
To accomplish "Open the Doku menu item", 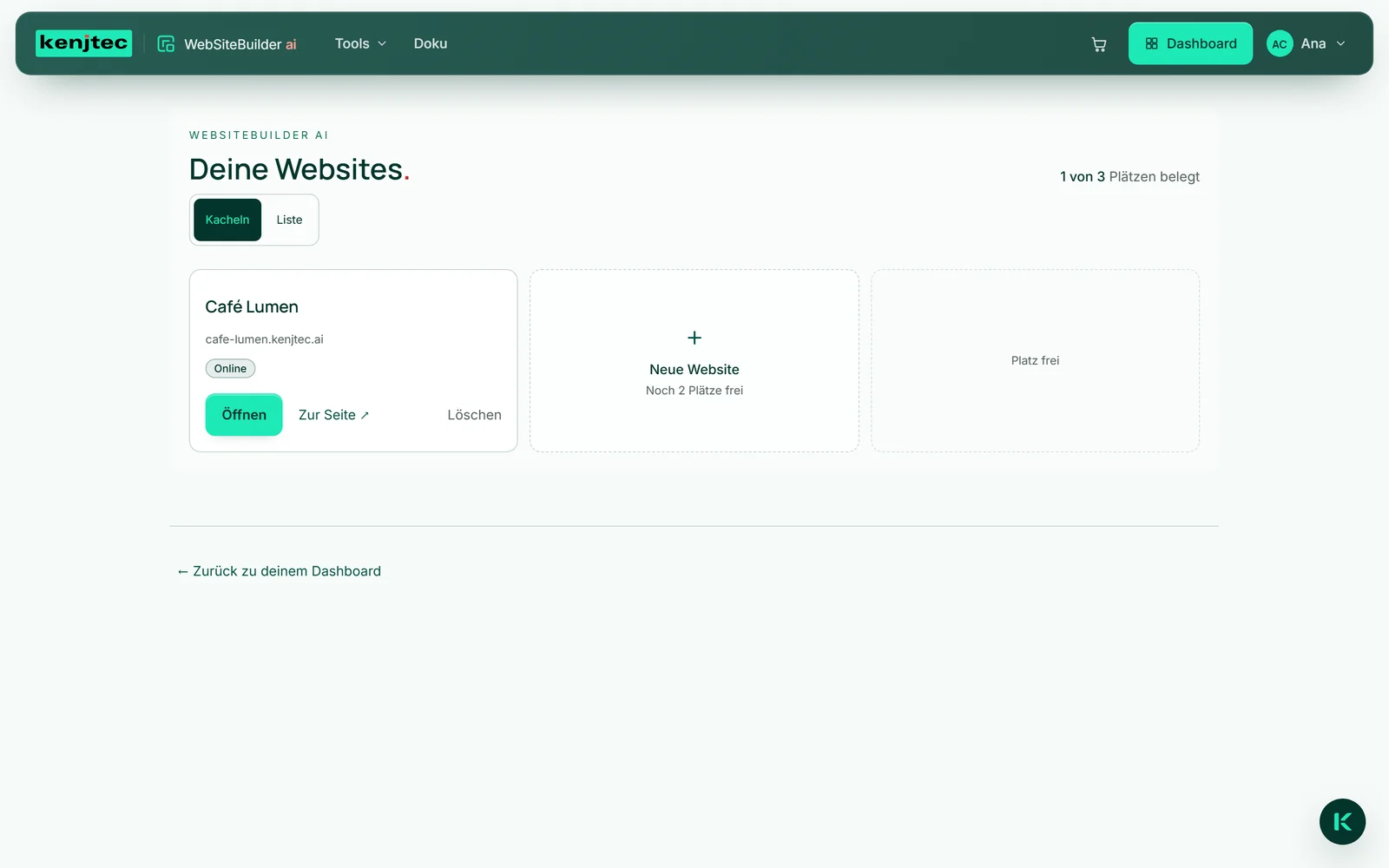I will pyautogui.click(x=431, y=43).
